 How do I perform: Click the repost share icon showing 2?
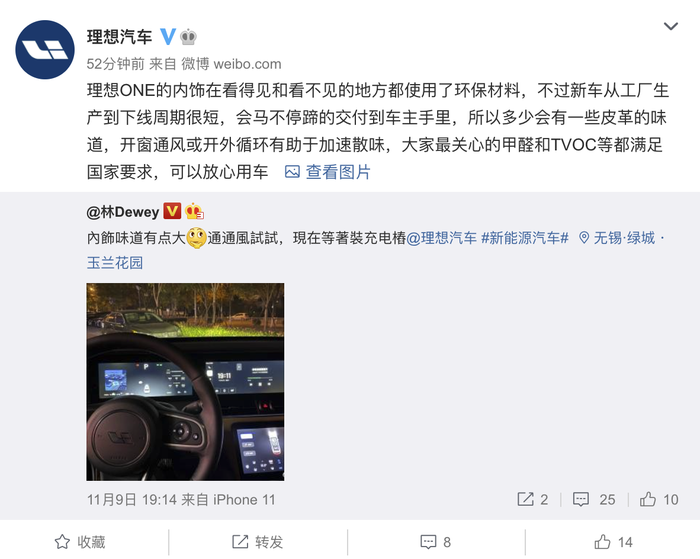click(x=532, y=499)
